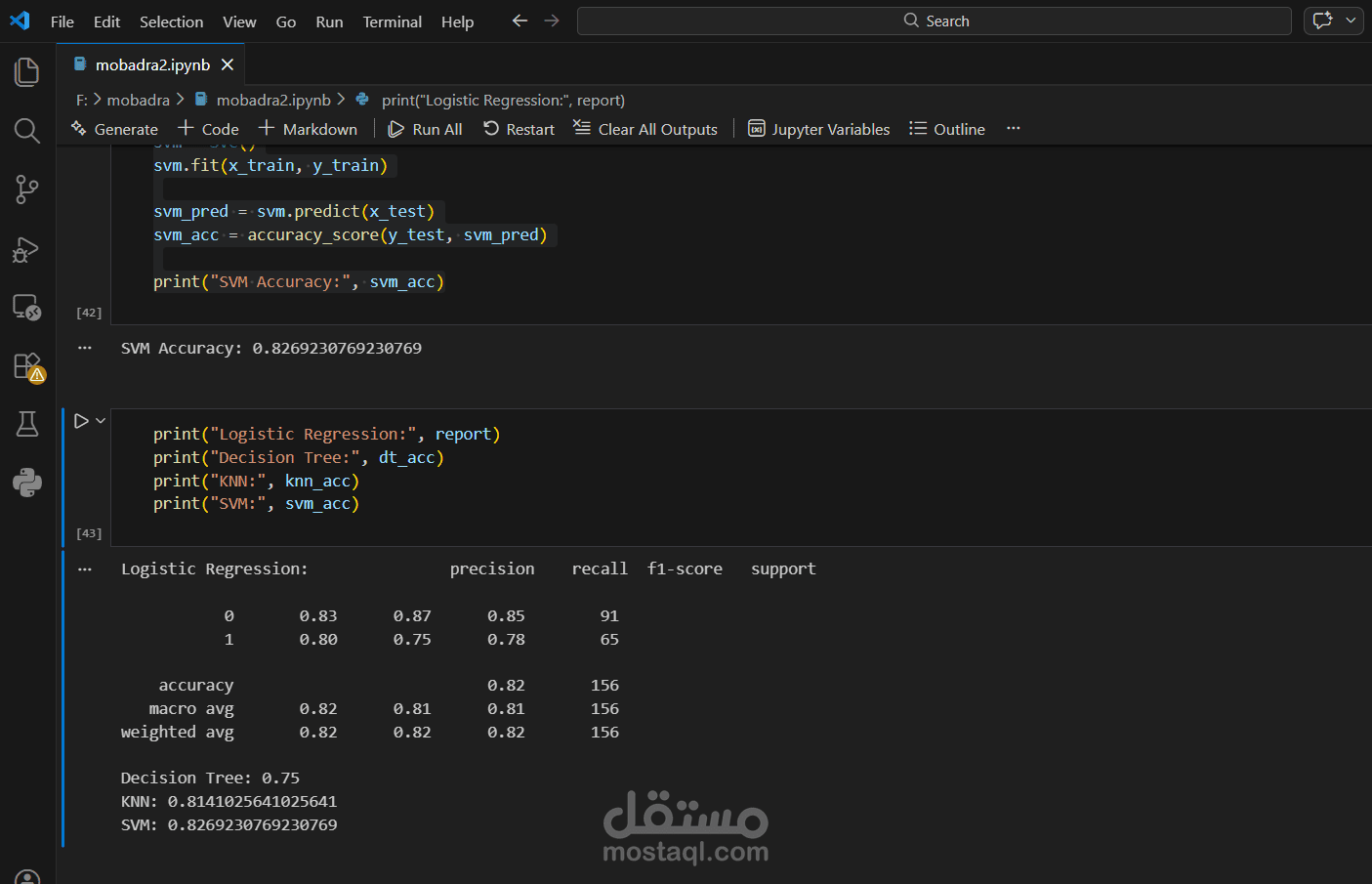Open the Testing flask view
The image size is (1372, 884).
pos(27,424)
